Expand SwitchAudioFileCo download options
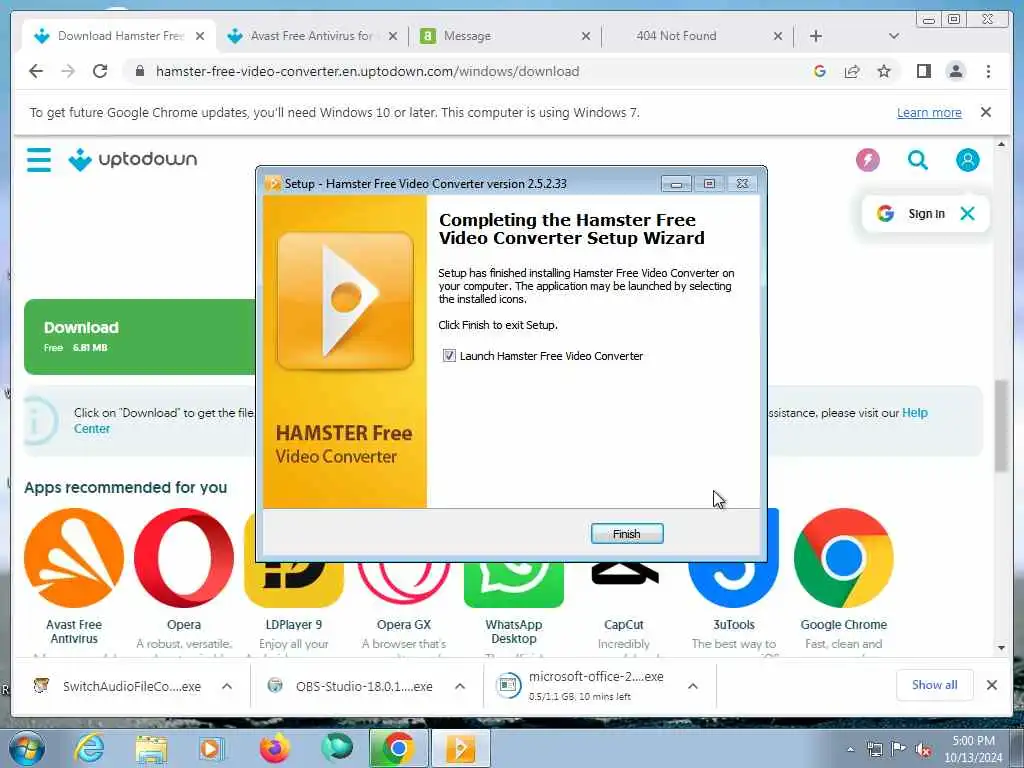 [x=227, y=686]
